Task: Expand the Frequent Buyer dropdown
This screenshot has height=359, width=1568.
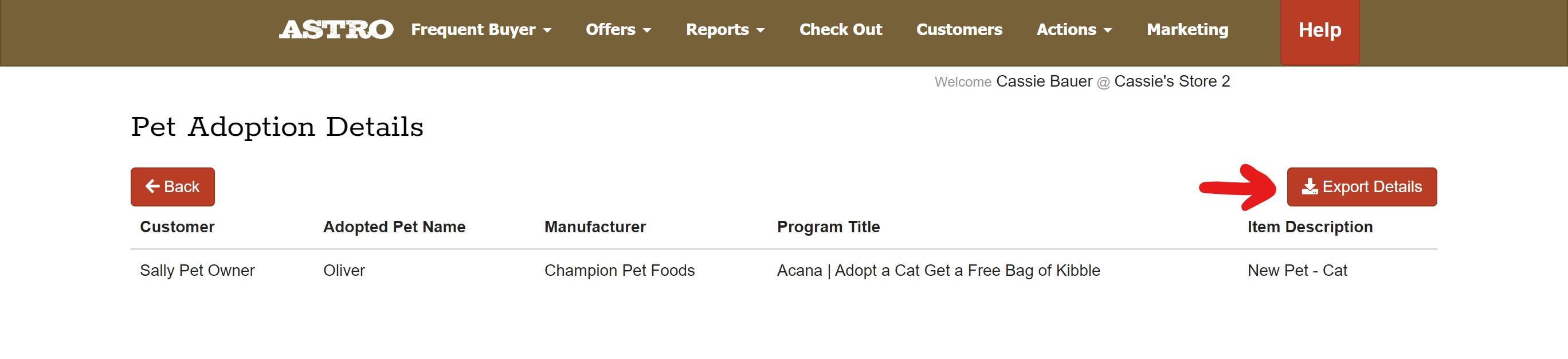Action: pos(481,29)
